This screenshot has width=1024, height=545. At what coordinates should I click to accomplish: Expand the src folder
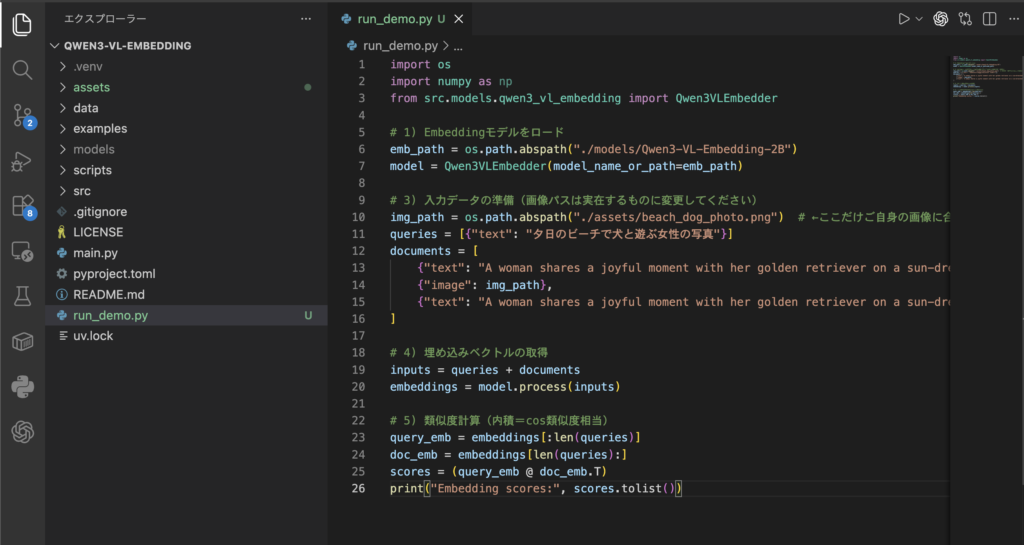tap(82, 191)
